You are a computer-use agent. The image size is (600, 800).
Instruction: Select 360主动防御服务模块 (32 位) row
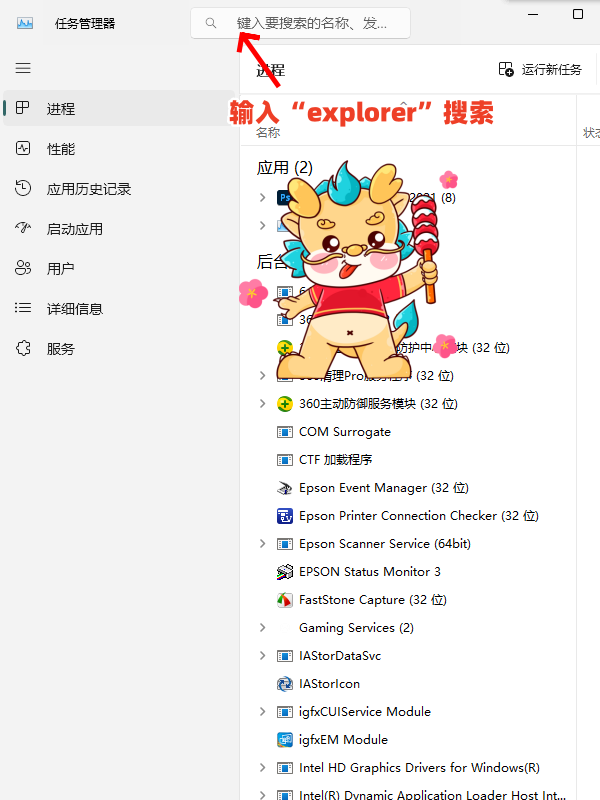(x=408, y=404)
